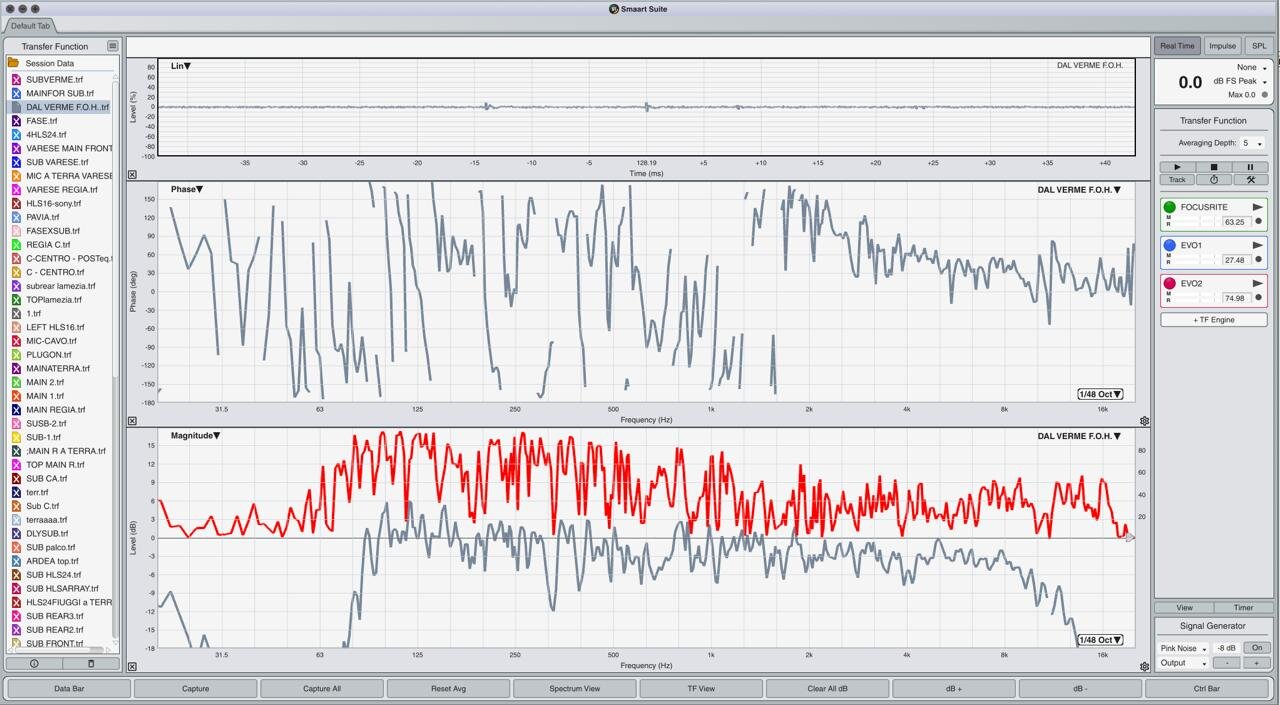Open the wrench and hammer tools button
1280x705 pixels.
coord(1250,180)
